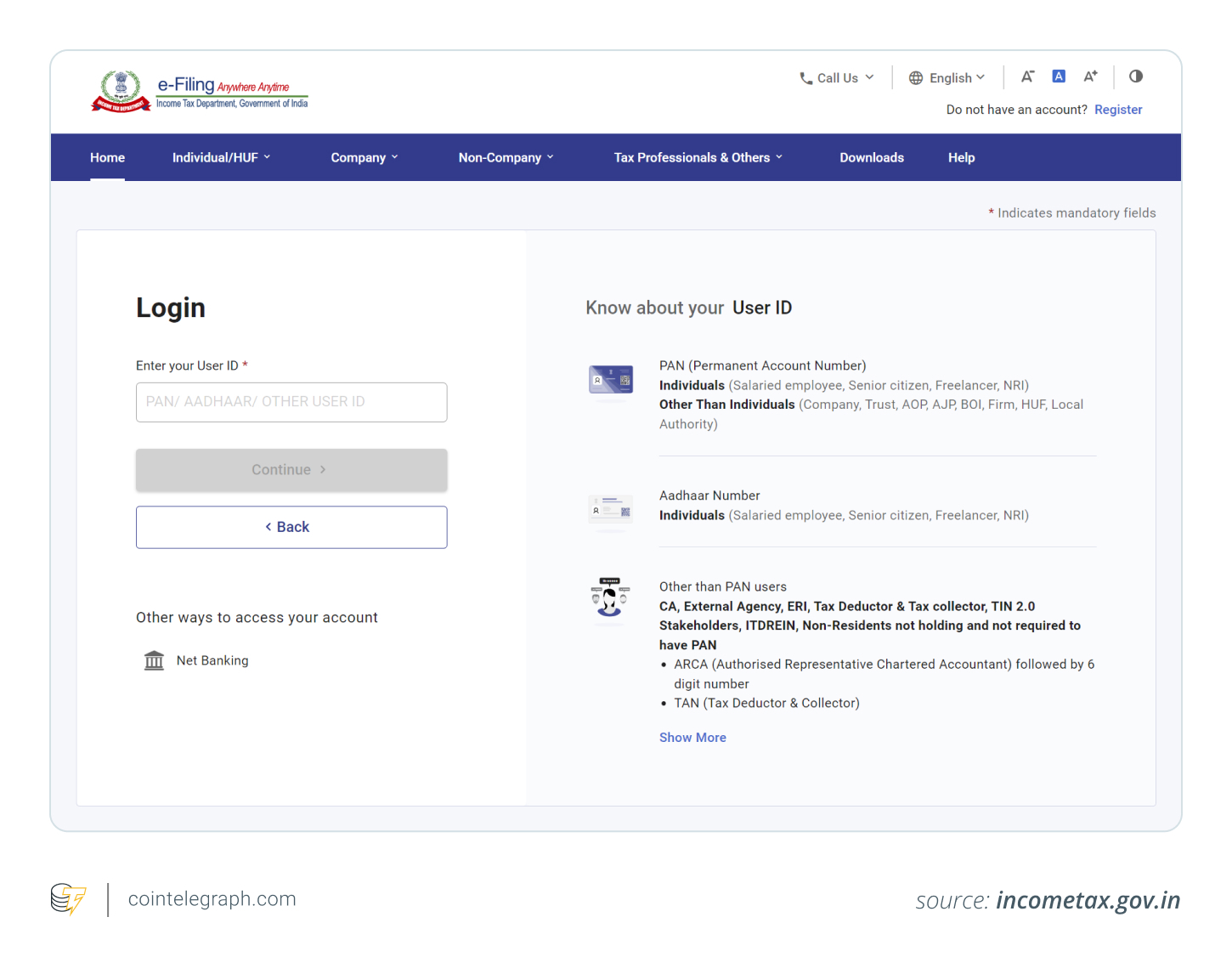The height and width of the screenshot is (968, 1232).
Task: Select Net Banking login option
Action: (196, 660)
